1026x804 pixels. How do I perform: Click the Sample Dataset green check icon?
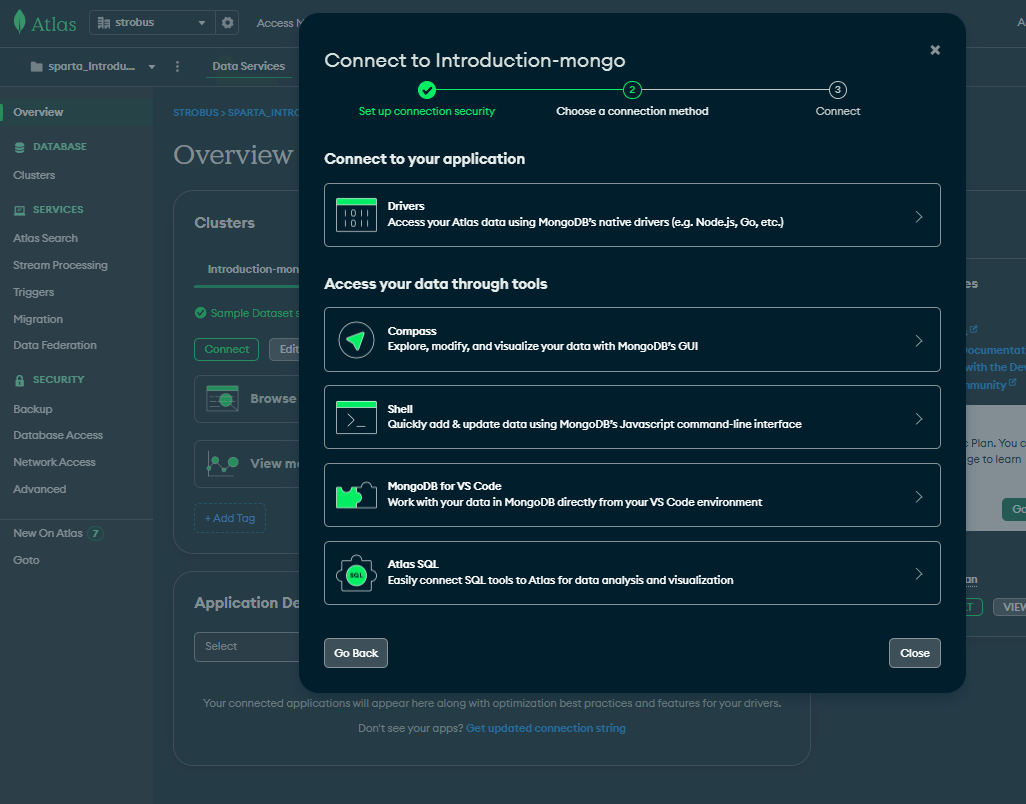pyautogui.click(x=200, y=313)
